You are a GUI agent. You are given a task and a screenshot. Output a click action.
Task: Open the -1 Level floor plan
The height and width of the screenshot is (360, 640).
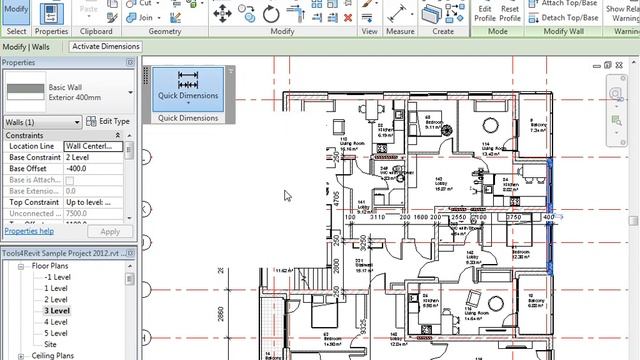[x=57, y=277]
